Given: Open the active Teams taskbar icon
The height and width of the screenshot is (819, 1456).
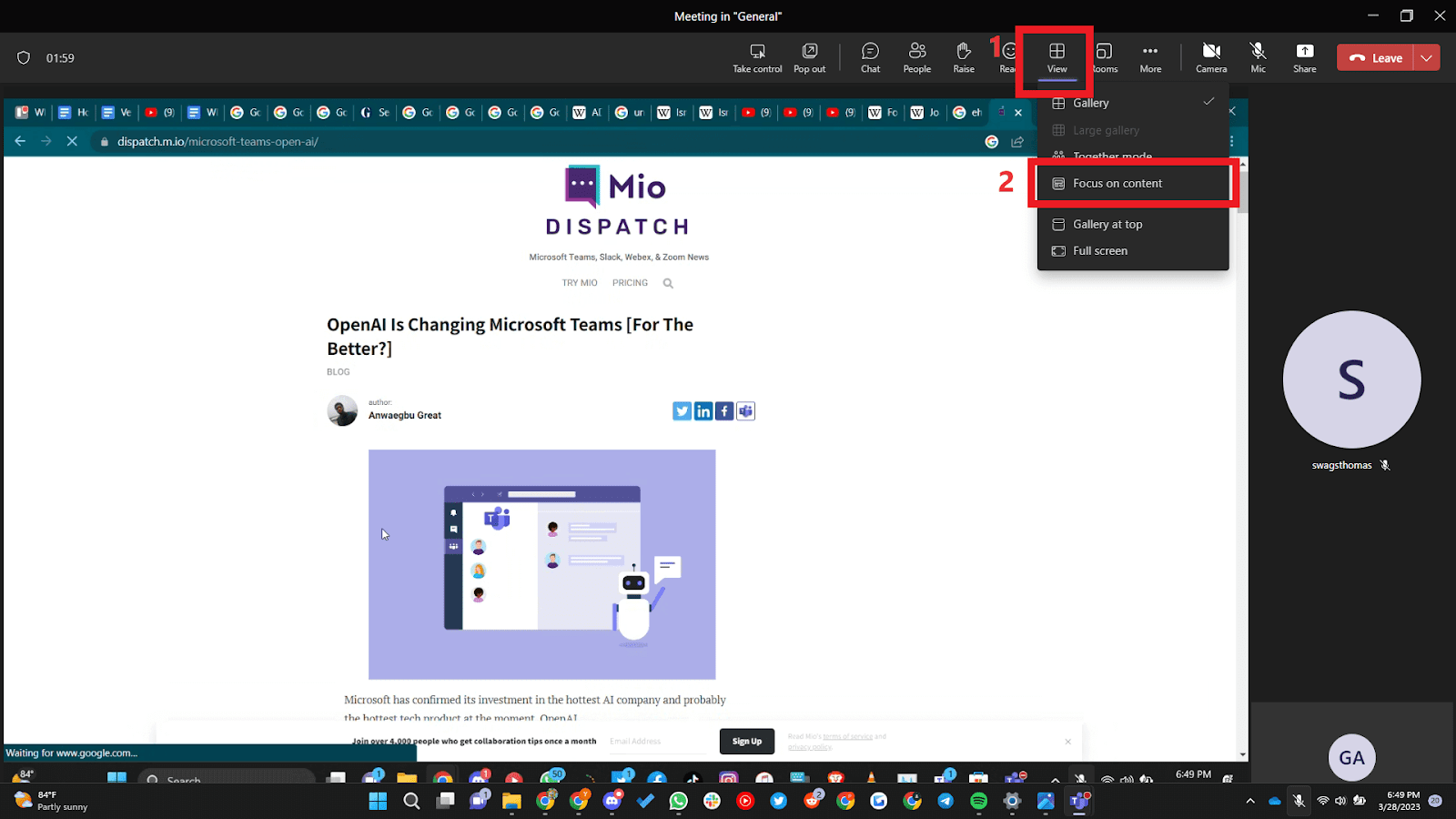Looking at the screenshot, I should [x=1079, y=801].
